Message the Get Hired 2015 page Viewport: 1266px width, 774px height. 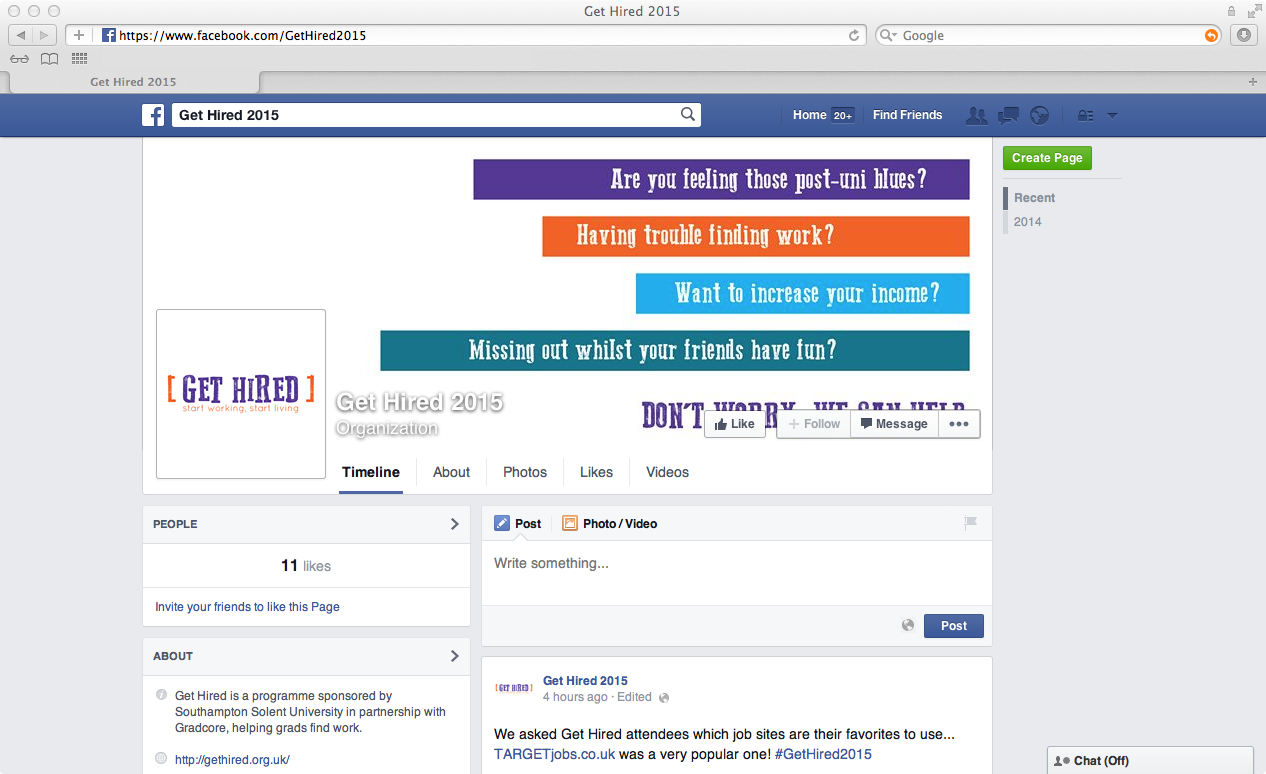point(894,424)
